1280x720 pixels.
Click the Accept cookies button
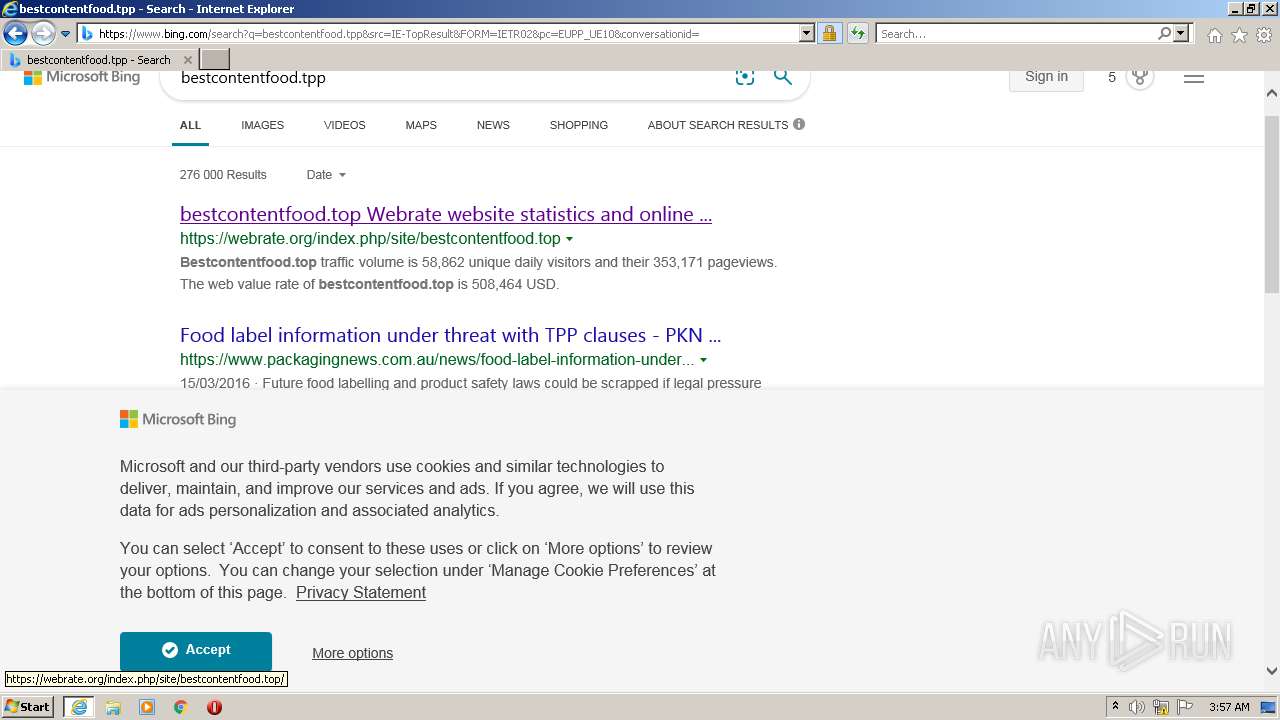pos(196,651)
